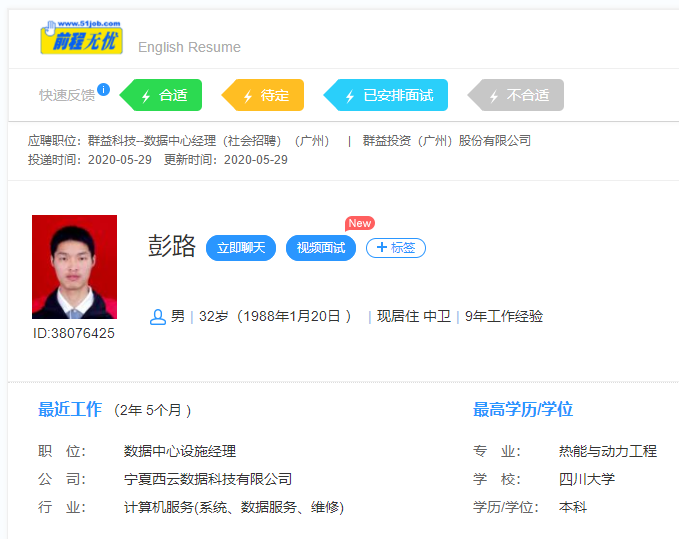The width and height of the screenshot is (679, 539).
Task: Start a 视频面试 video interview
Action: coord(321,248)
